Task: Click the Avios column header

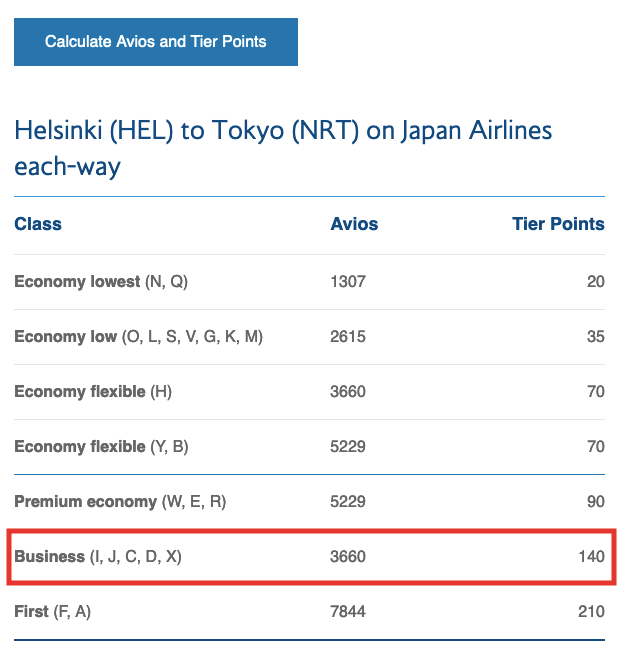Action: (354, 224)
